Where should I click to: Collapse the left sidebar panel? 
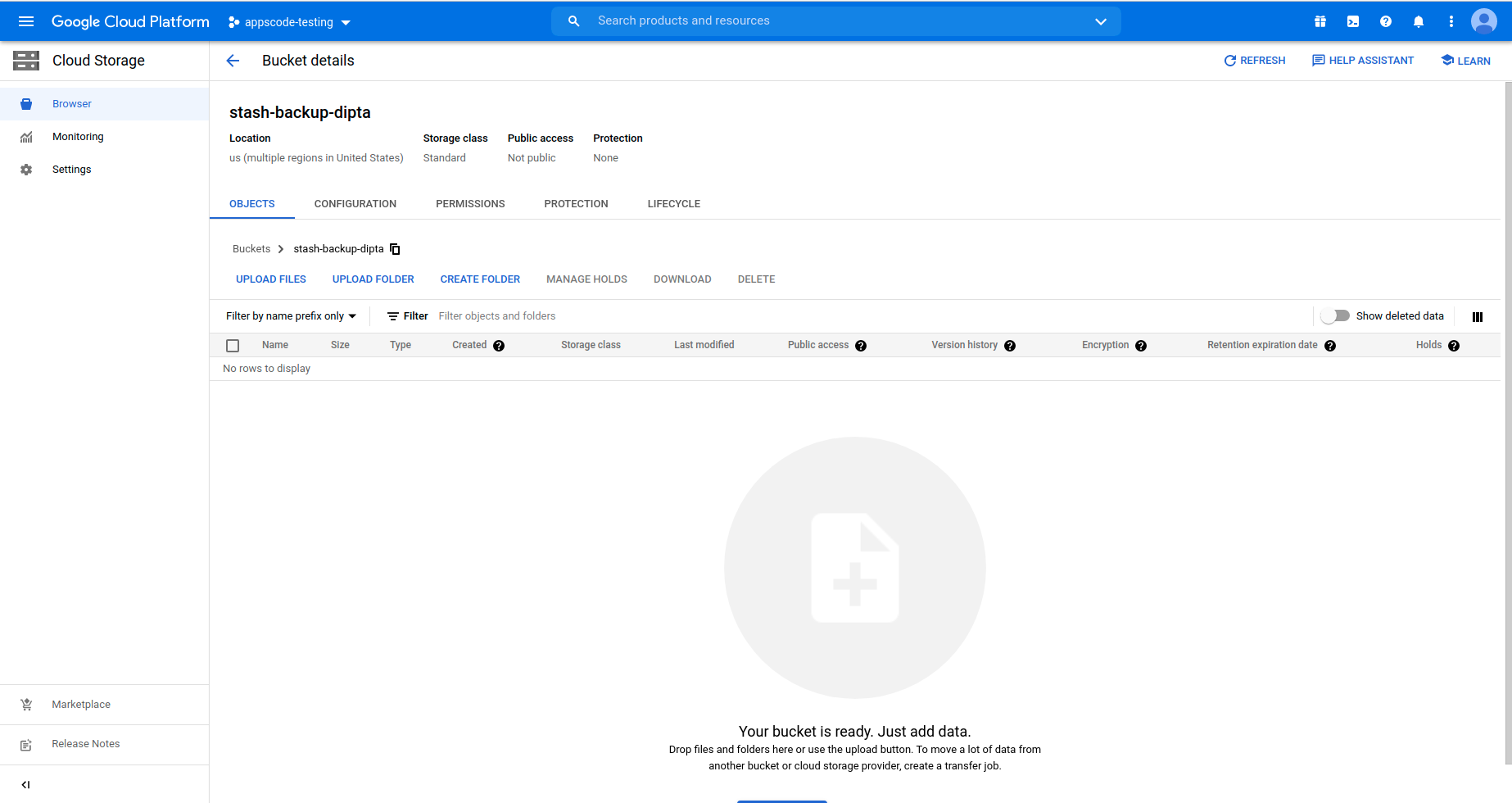25,784
